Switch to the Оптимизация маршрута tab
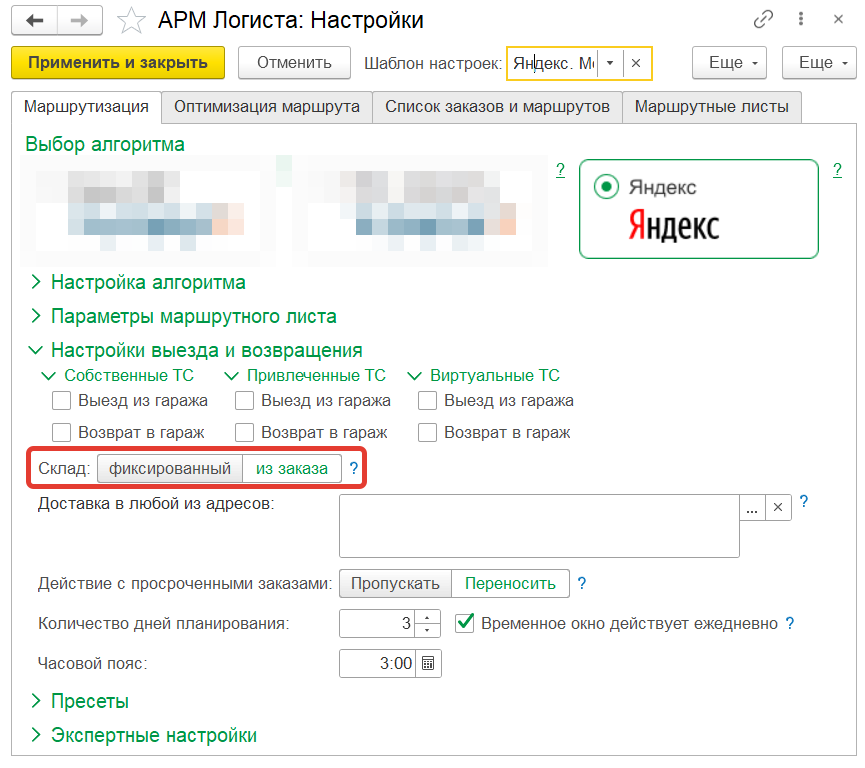 point(267,106)
